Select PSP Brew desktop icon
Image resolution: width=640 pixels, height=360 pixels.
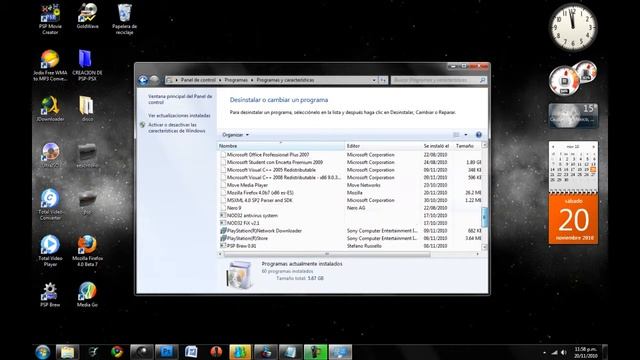[50, 294]
